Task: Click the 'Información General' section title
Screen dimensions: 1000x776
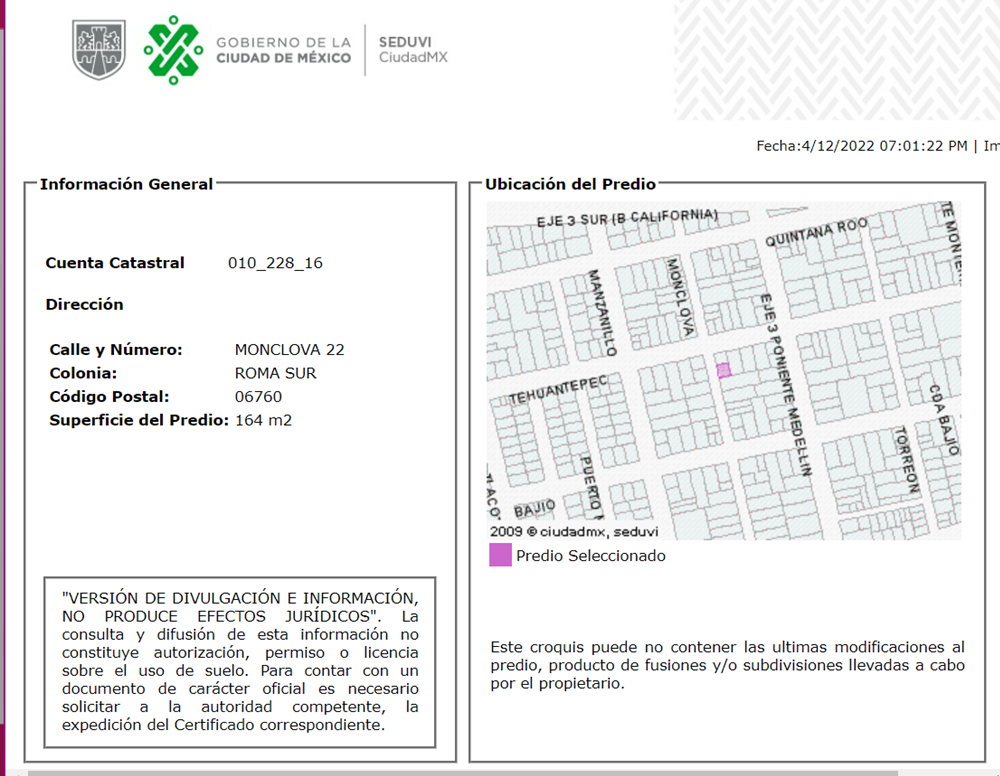Action: (126, 184)
